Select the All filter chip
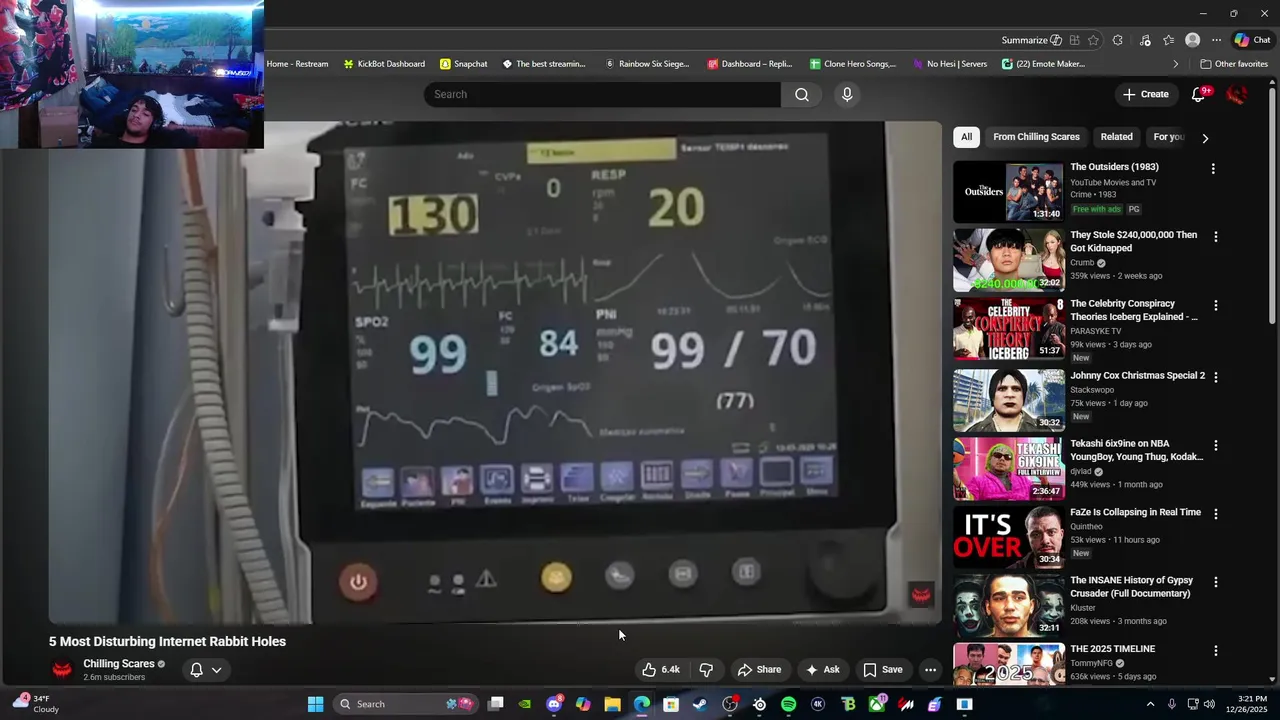Image resolution: width=1280 pixels, height=720 pixels. 966,137
